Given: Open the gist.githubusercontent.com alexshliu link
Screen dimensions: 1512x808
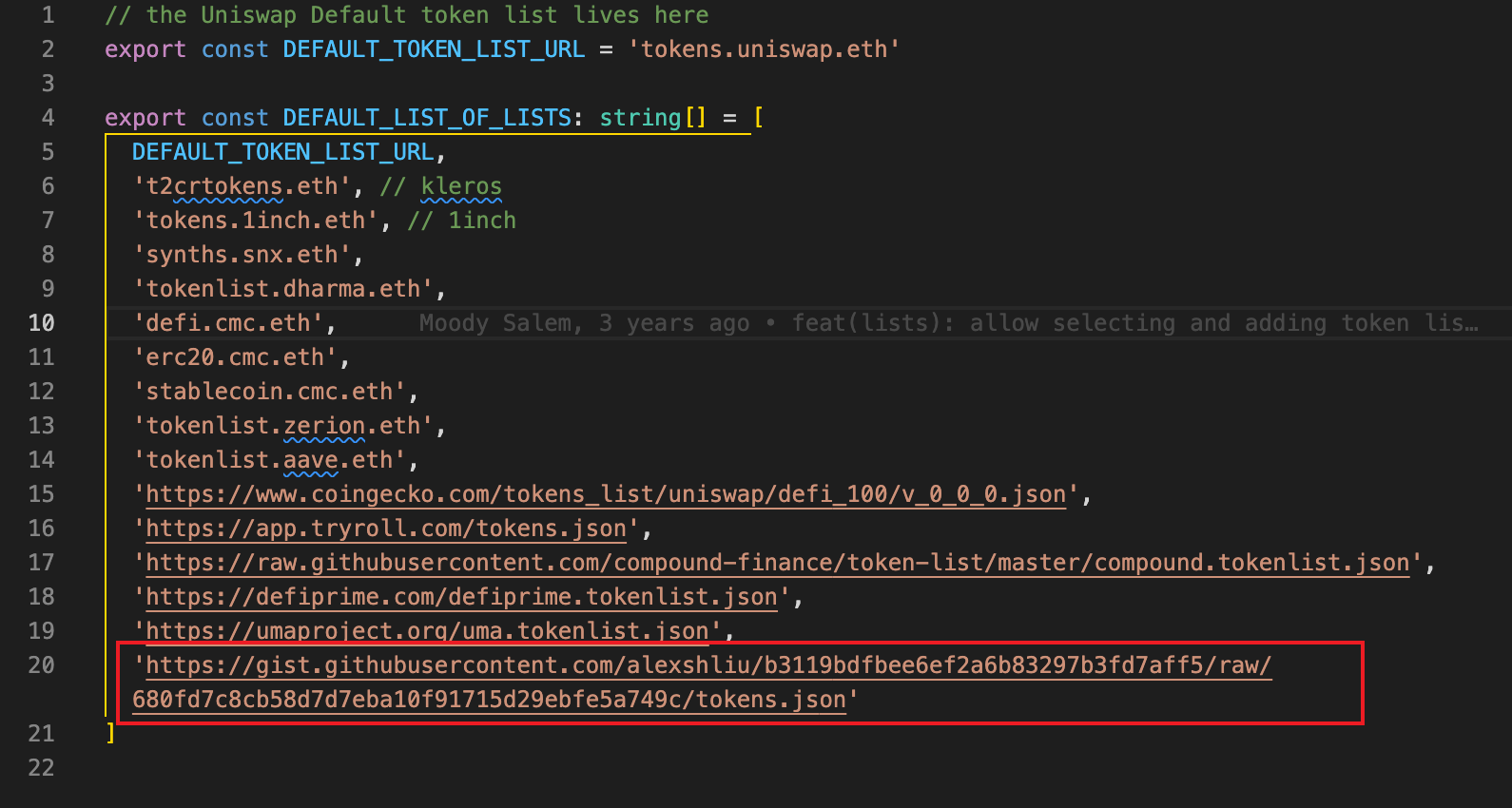Looking at the screenshot, I should [702, 683].
